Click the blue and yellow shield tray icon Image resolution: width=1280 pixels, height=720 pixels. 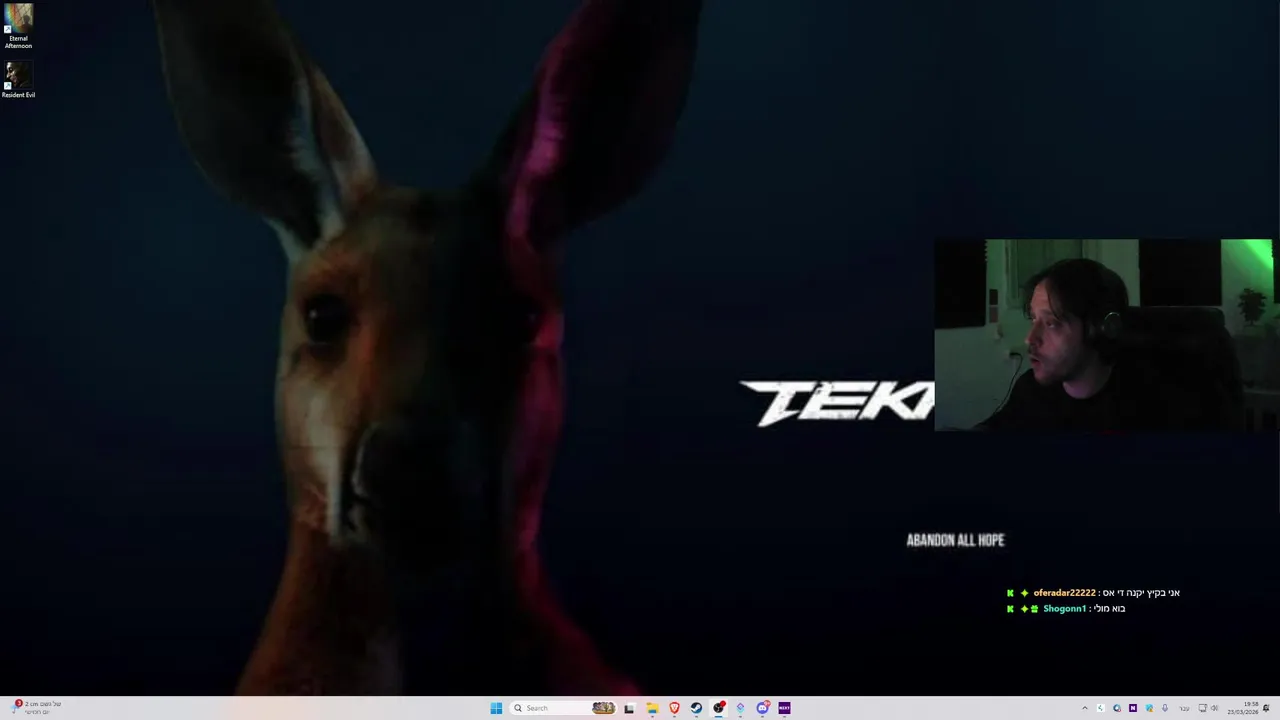coord(1149,708)
